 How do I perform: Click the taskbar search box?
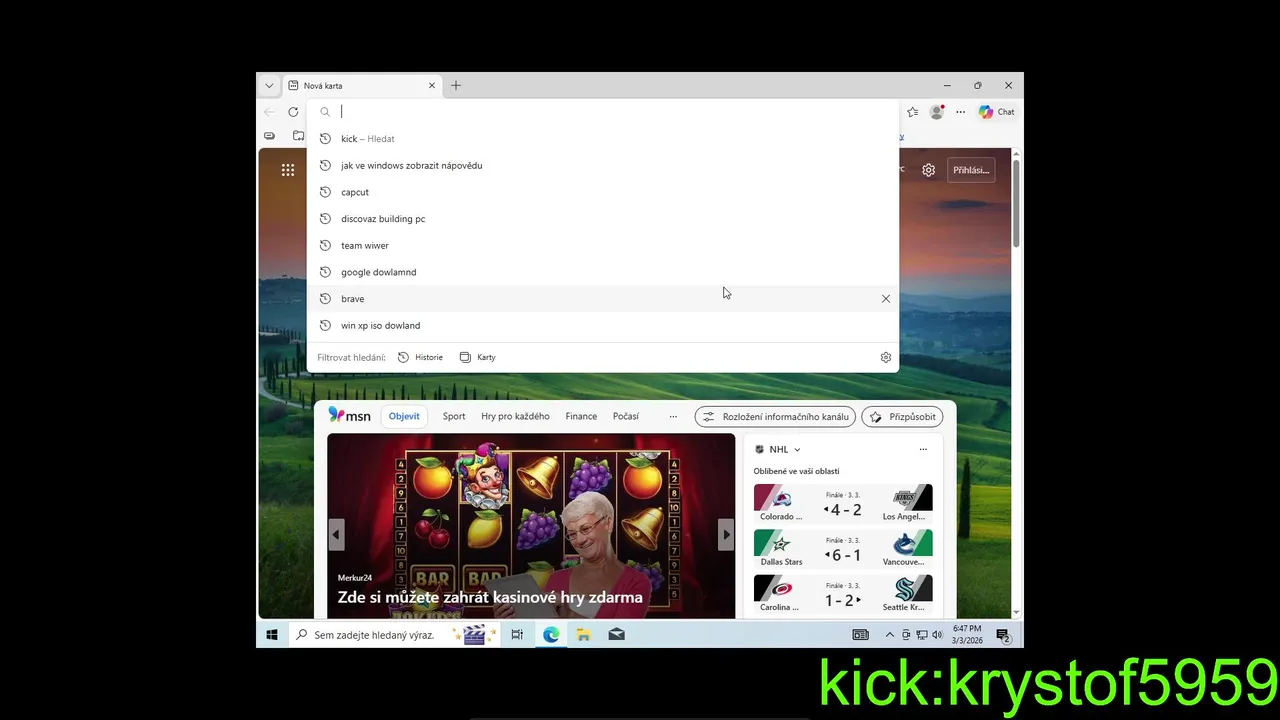[395, 635]
